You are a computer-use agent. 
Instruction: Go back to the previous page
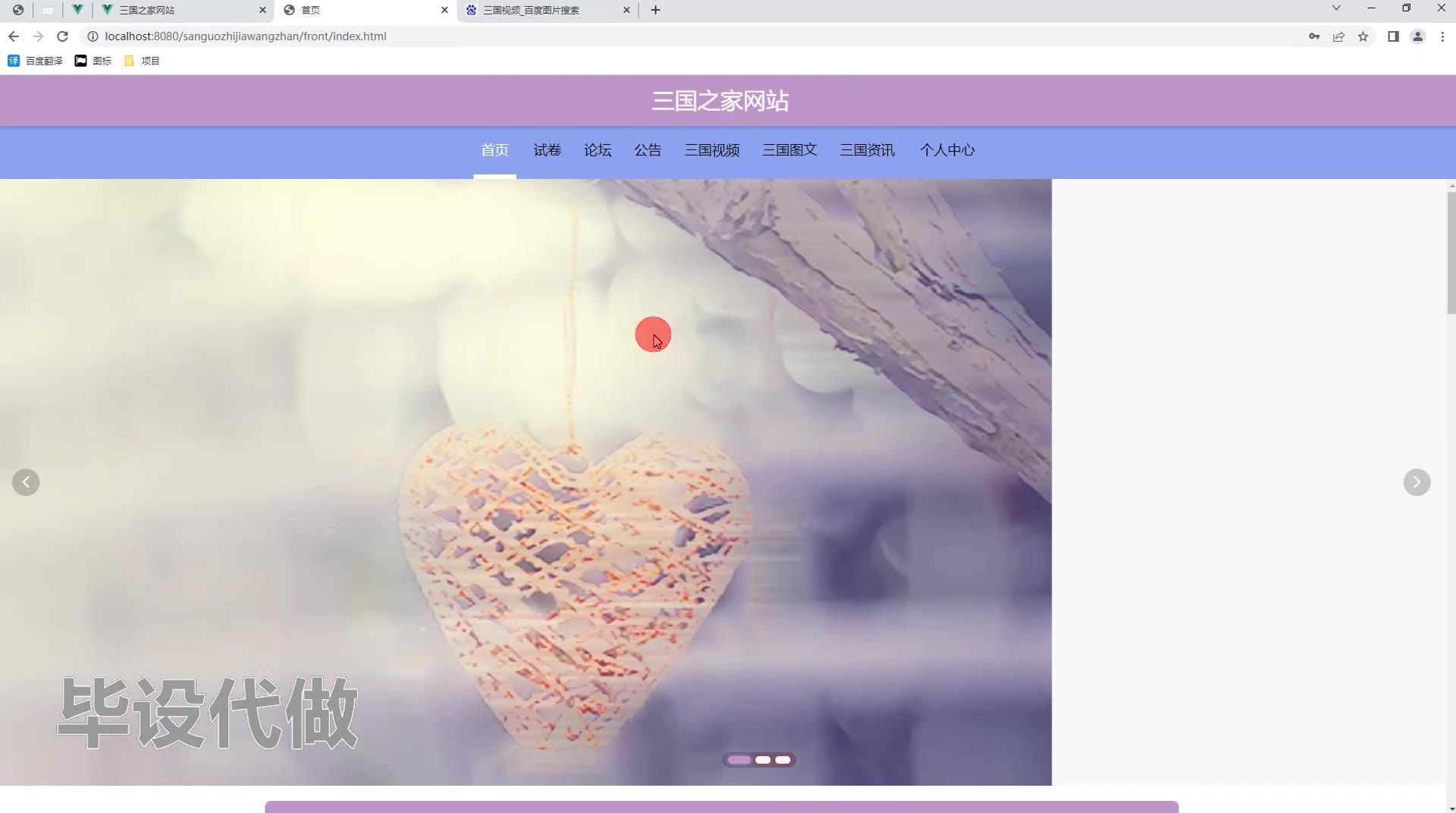coord(14,36)
